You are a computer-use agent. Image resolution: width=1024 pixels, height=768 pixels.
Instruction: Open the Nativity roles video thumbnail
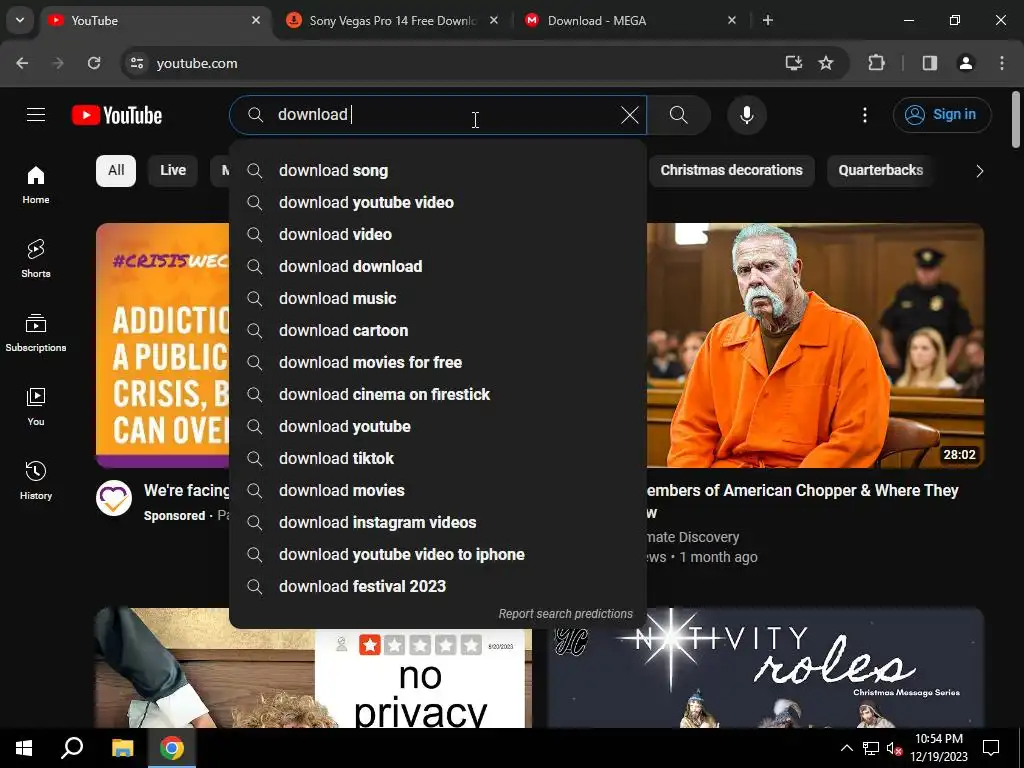coord(766,668)
